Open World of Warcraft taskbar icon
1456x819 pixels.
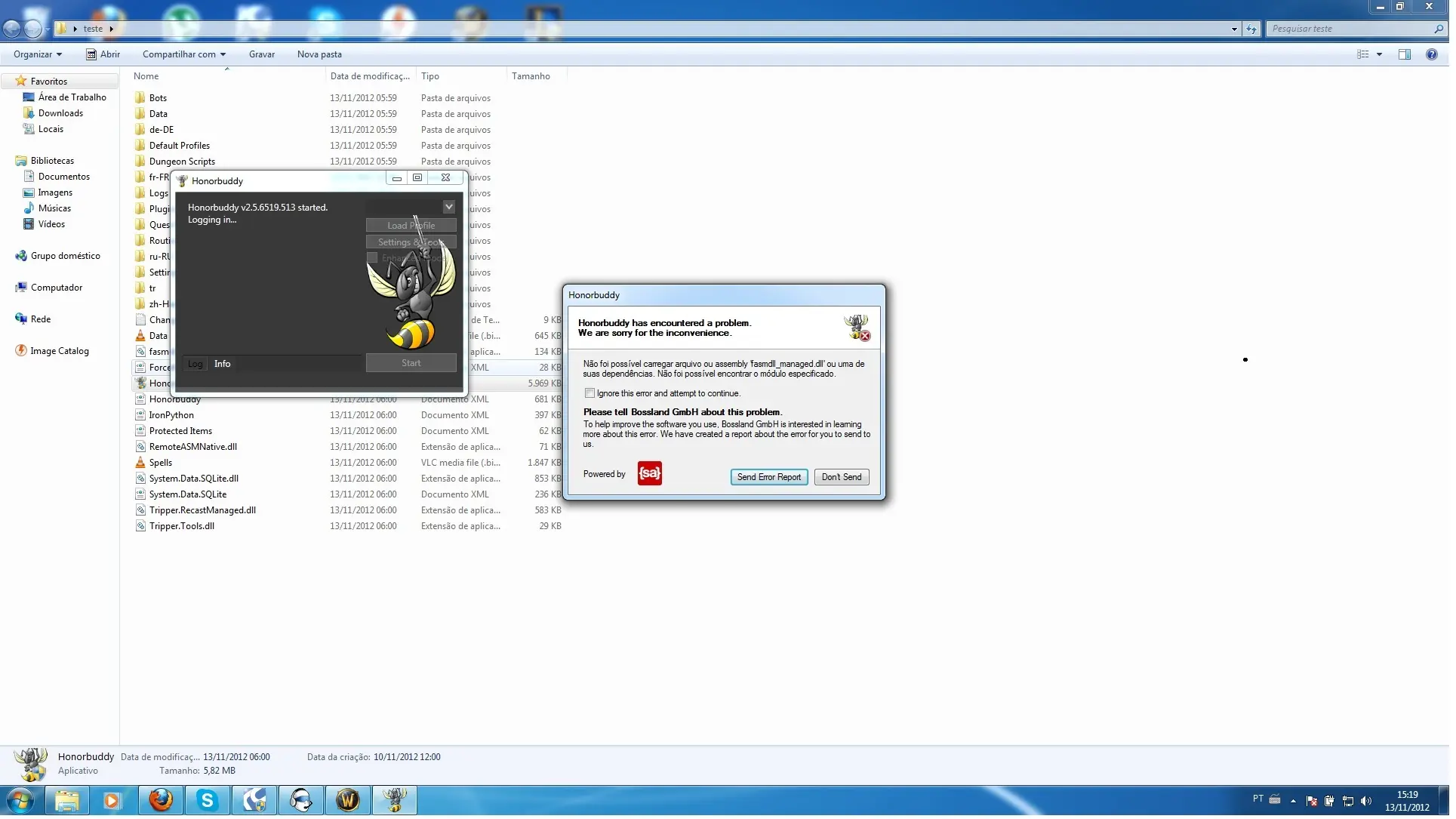pos(348,802)
